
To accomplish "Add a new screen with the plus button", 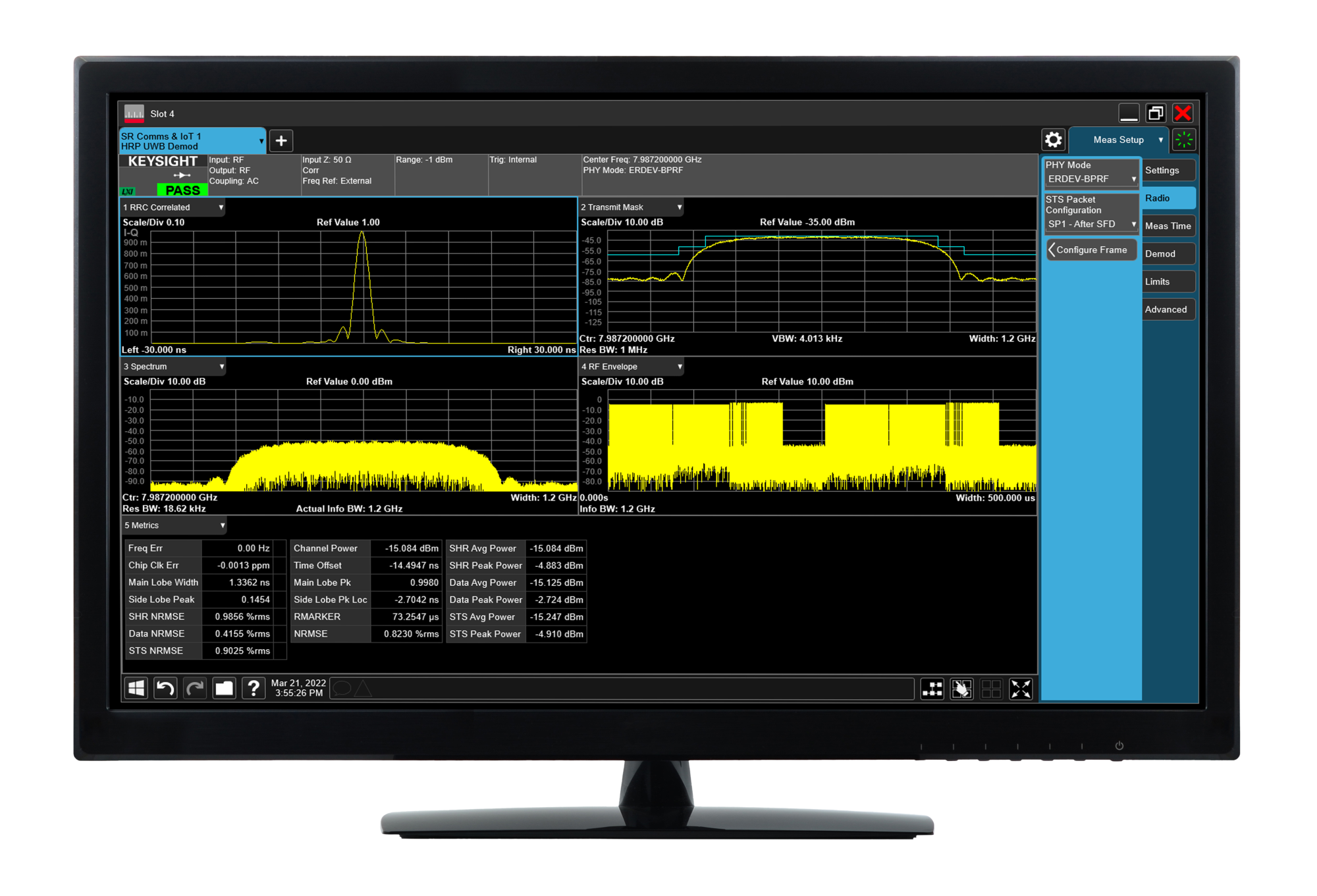I will (x=281, y=140).
